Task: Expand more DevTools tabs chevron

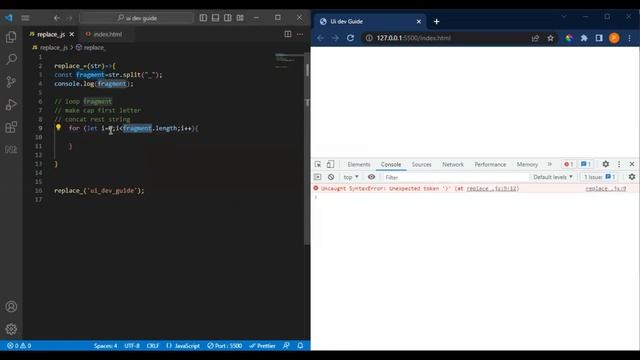Action: 550,164
